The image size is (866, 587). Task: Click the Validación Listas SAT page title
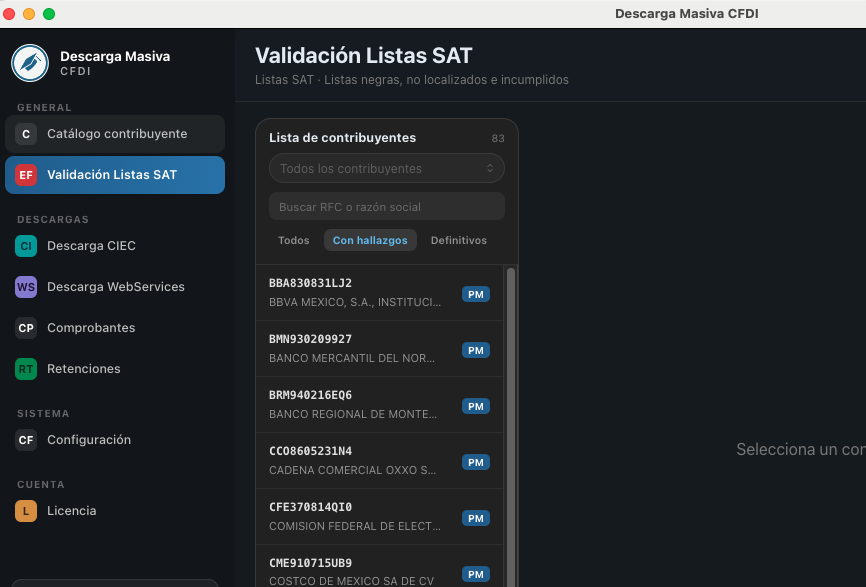click(363, 56)
